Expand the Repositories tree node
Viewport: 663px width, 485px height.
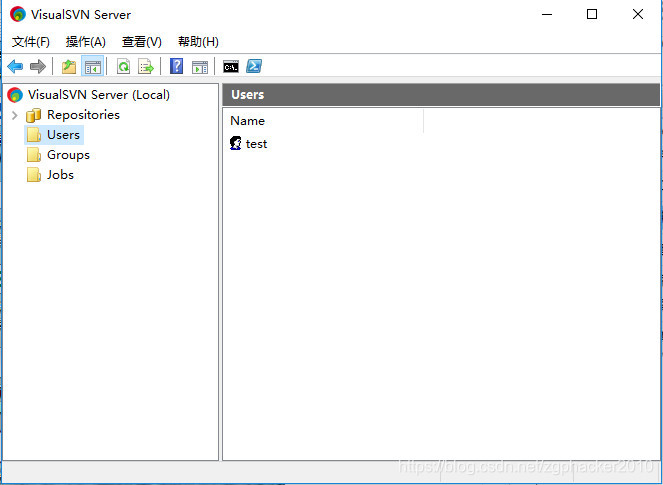tap(15, 115)
